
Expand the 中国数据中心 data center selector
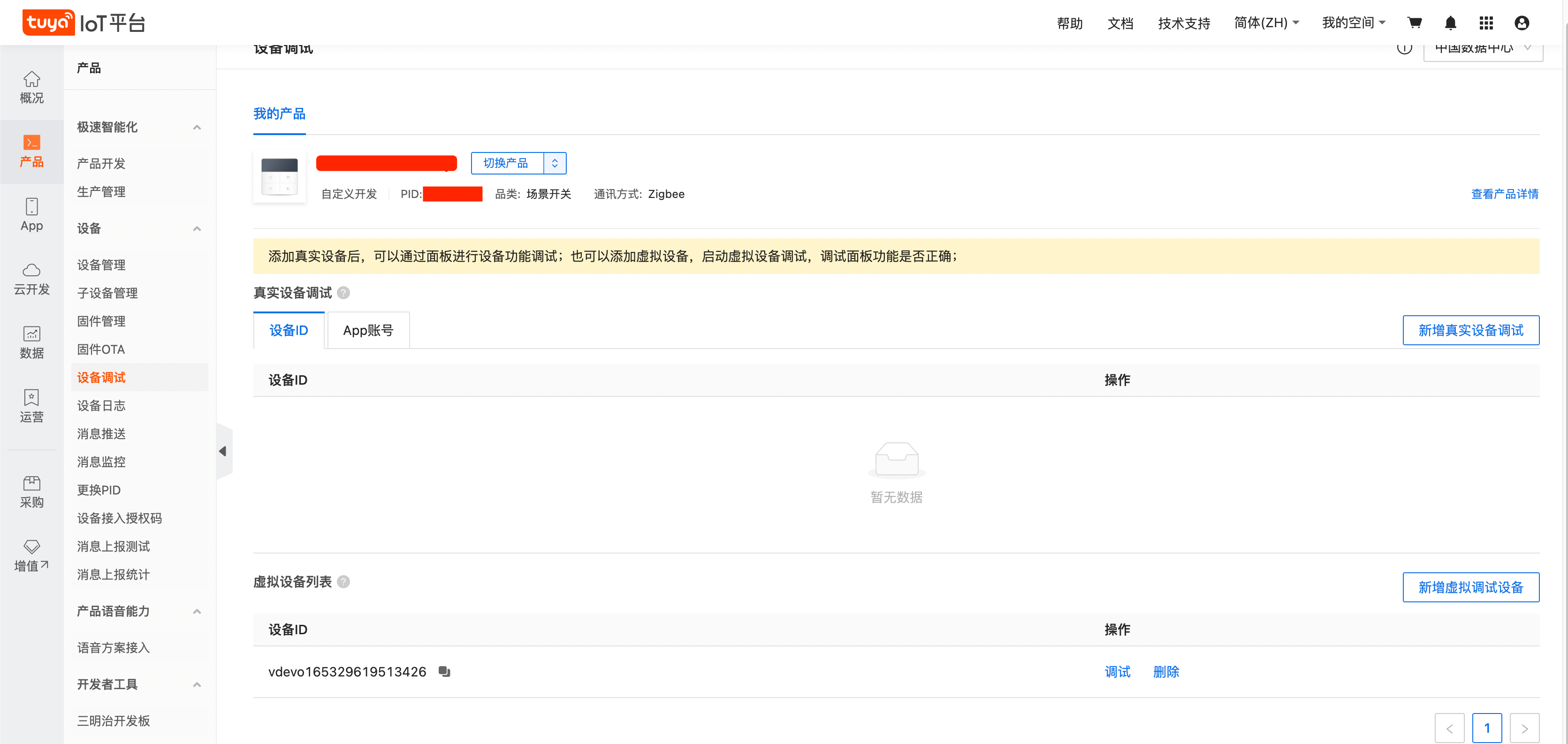tap(1483, 48)
